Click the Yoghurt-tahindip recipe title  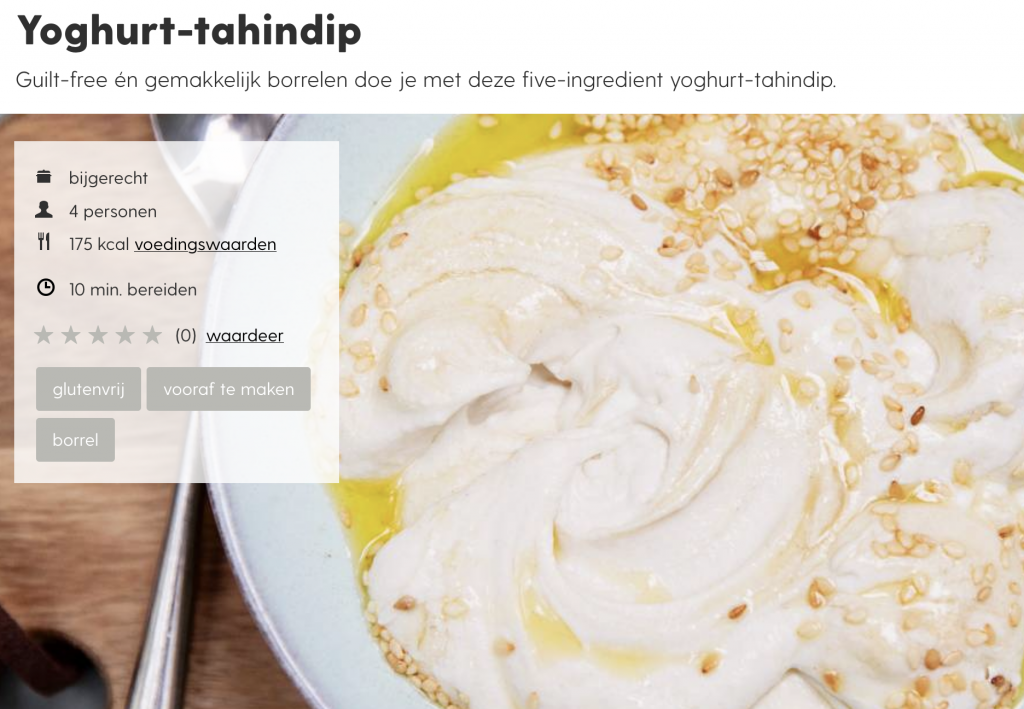pyautogui.click(x=189, y=30)
